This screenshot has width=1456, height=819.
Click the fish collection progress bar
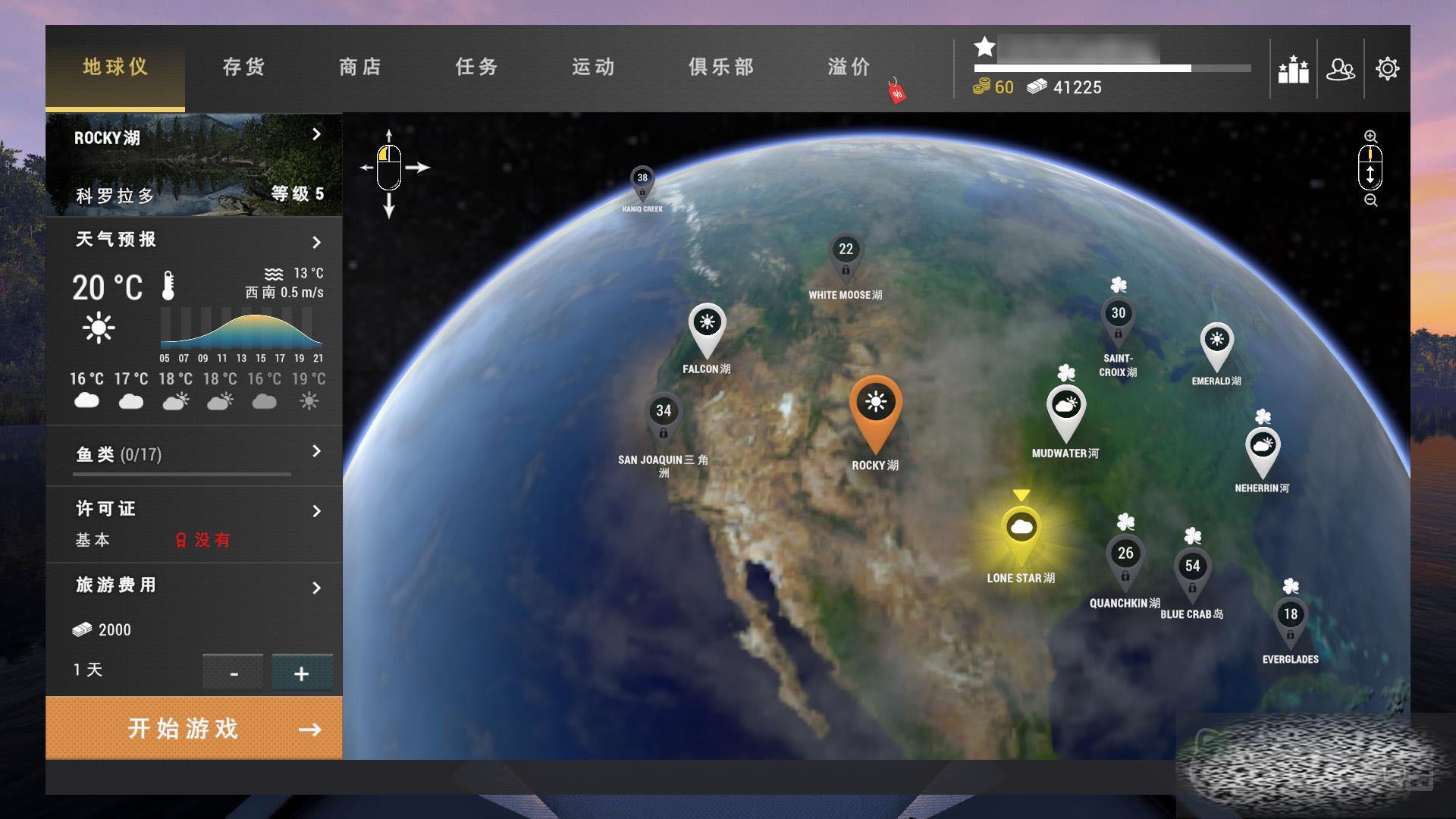[182, 475]
